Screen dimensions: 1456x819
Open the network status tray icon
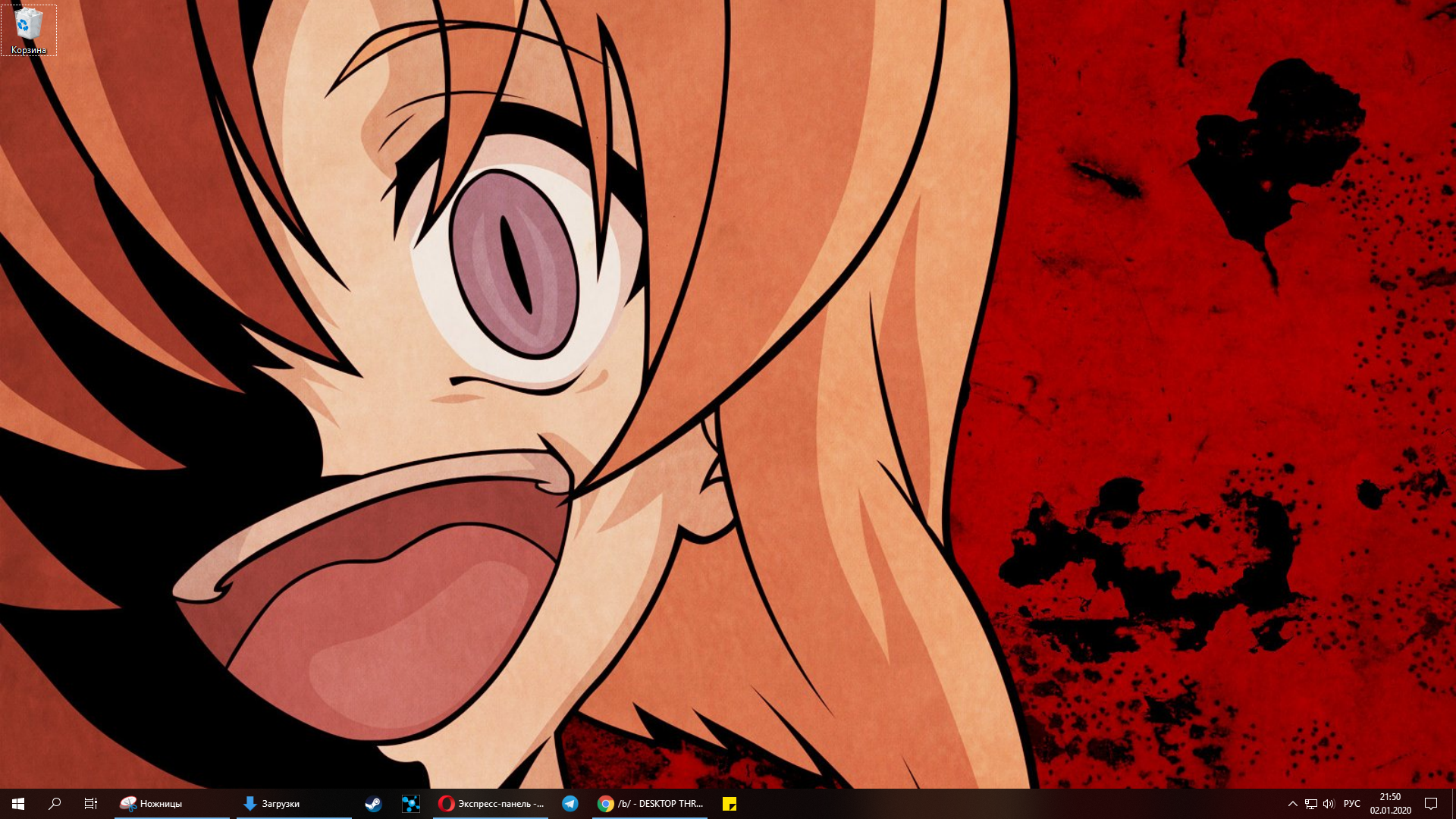click(1311, 804)
